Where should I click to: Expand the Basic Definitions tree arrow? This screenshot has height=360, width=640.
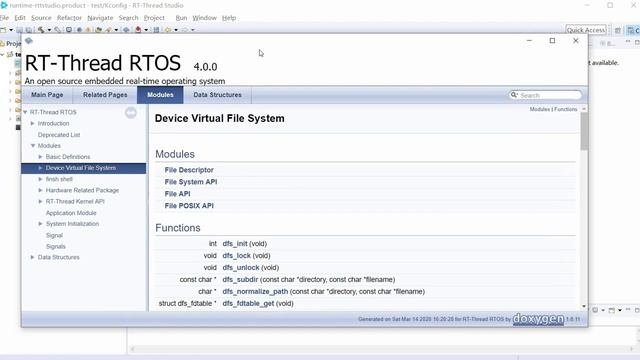tap(40, 157)
